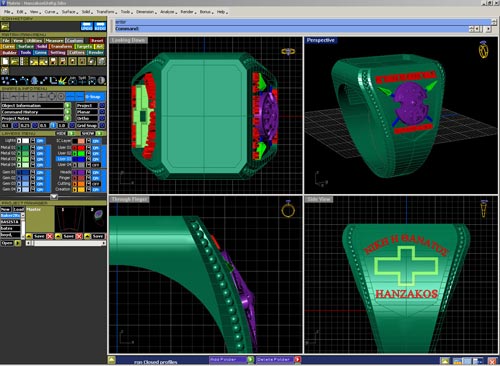The height and width of the screenshot is (366, 500).
Task: Select the User 03 layer label
Action: (x=63, y=159)
